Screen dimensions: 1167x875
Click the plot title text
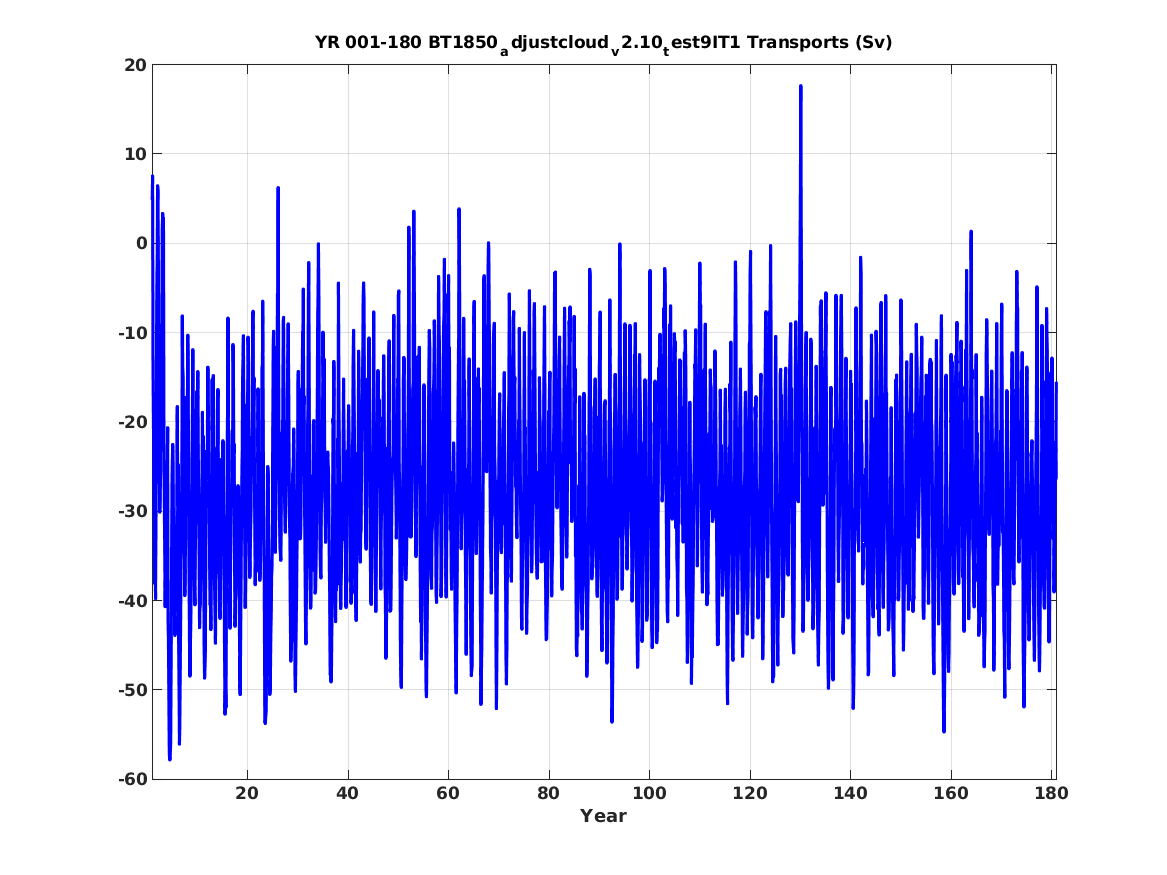[604, 43]
